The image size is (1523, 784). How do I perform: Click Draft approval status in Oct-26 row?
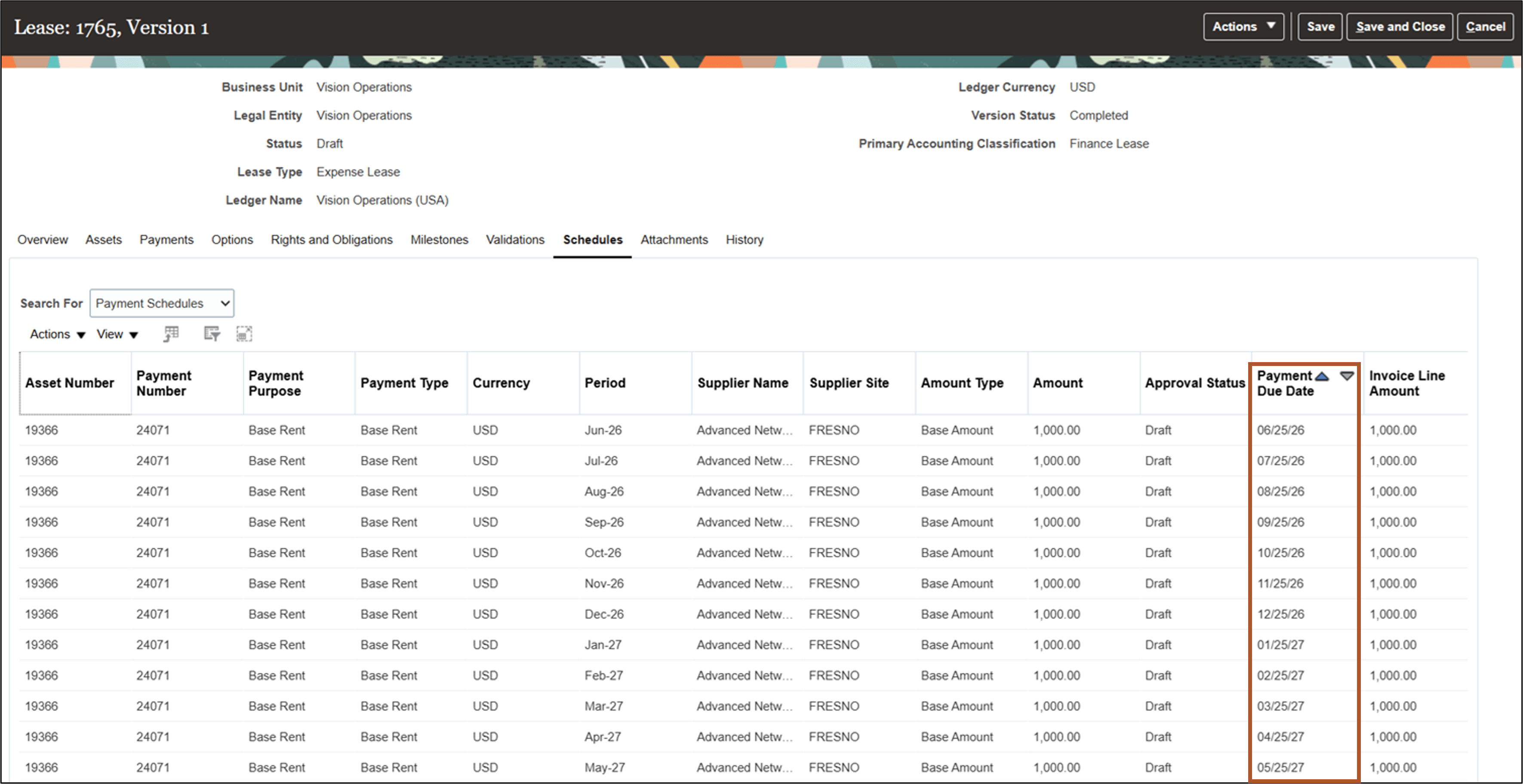1157,553
